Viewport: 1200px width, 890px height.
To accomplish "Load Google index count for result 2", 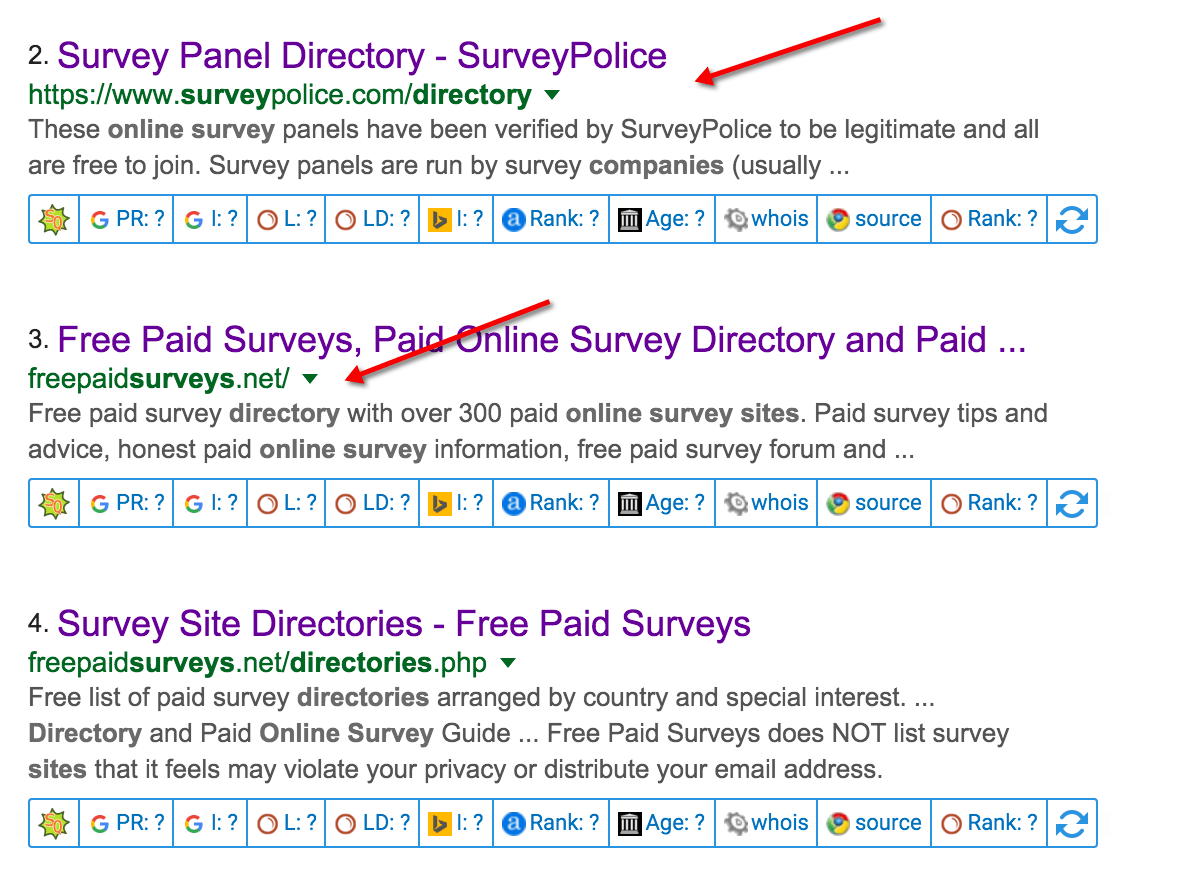I will tap(210, 219).
